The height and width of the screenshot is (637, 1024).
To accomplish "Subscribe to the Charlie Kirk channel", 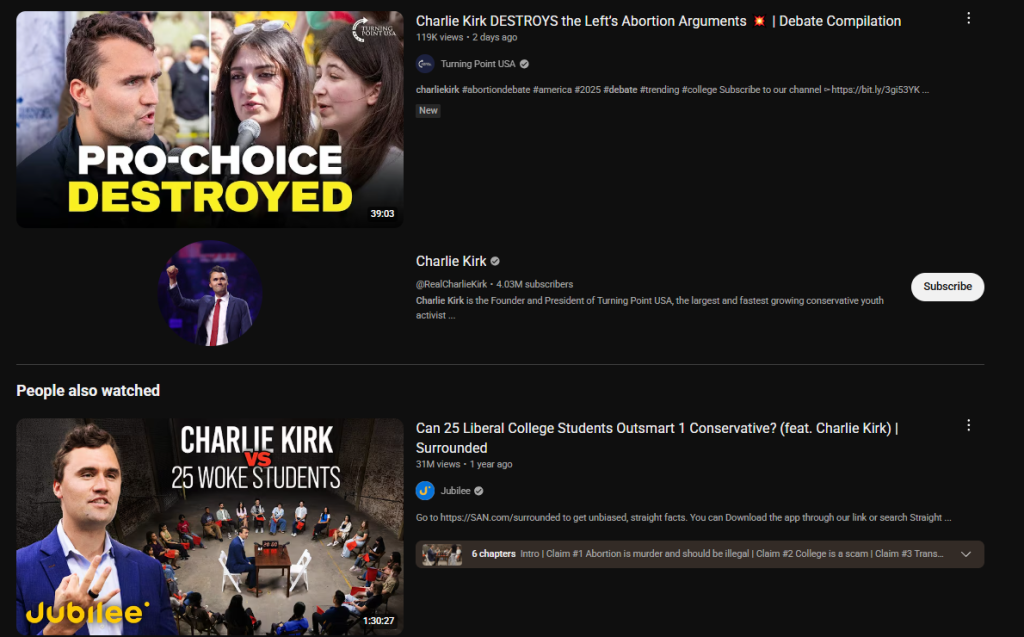I will (948, 287).
